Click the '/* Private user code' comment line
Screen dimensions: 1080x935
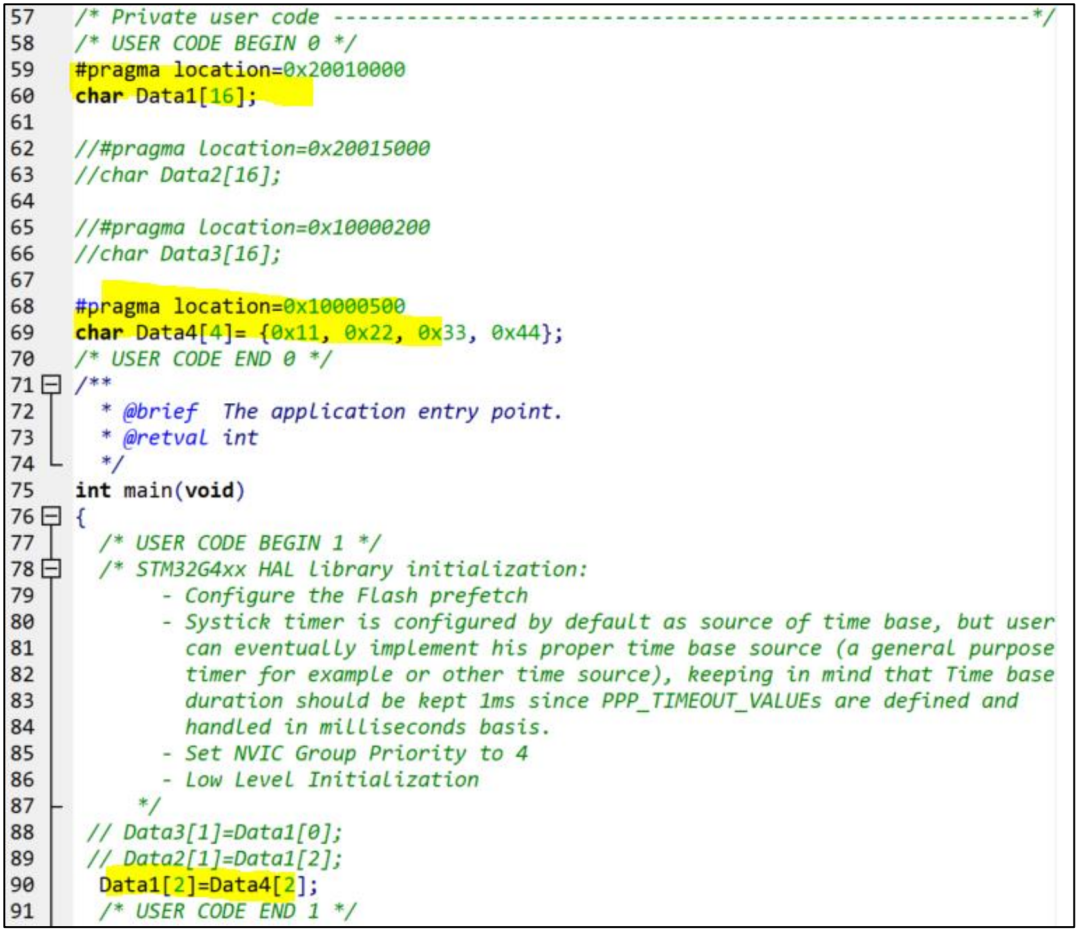pos(564,17)
